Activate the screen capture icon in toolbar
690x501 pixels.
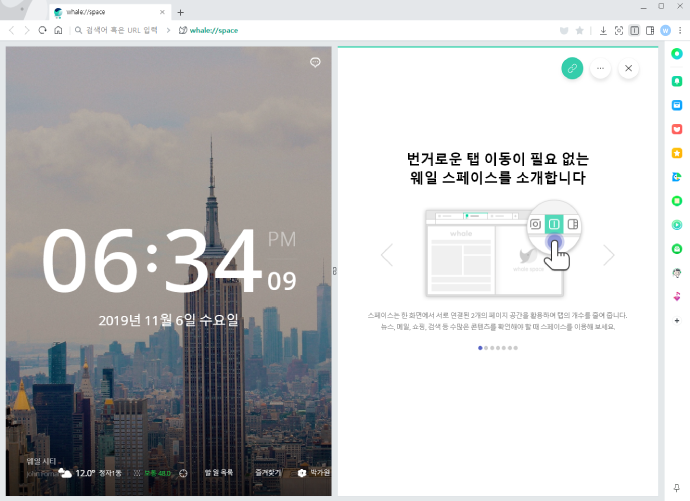point(619,30)
